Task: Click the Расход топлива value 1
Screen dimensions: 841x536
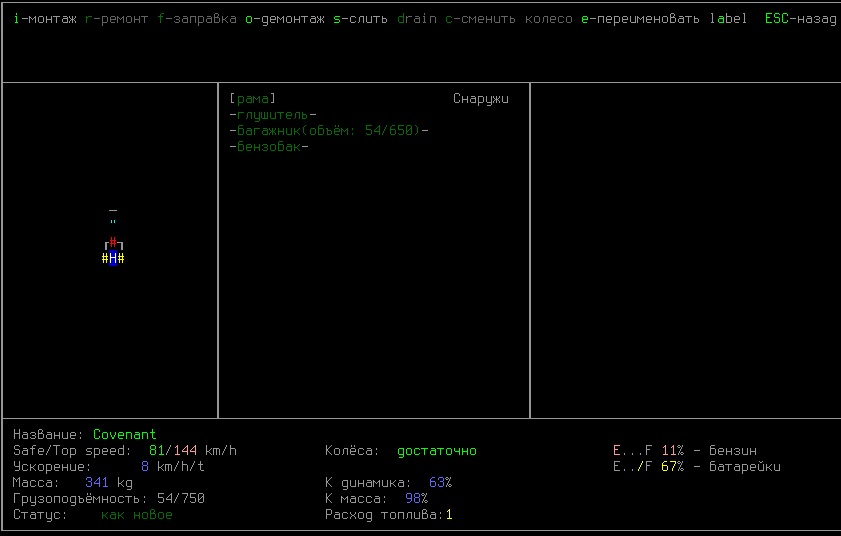Action: pyautogui.click(x=449, y=515)
